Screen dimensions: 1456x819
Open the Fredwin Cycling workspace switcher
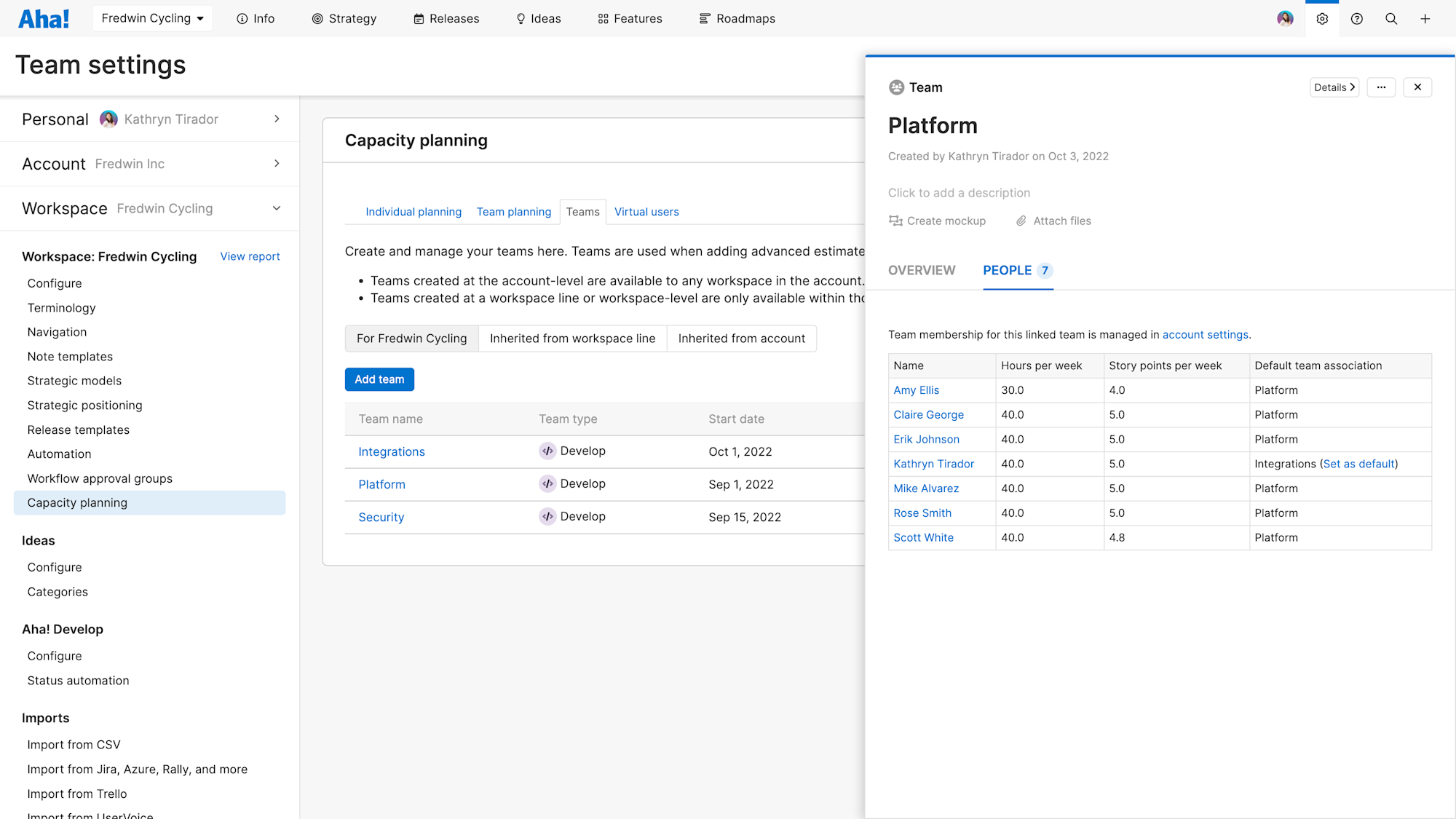(152, 18)
